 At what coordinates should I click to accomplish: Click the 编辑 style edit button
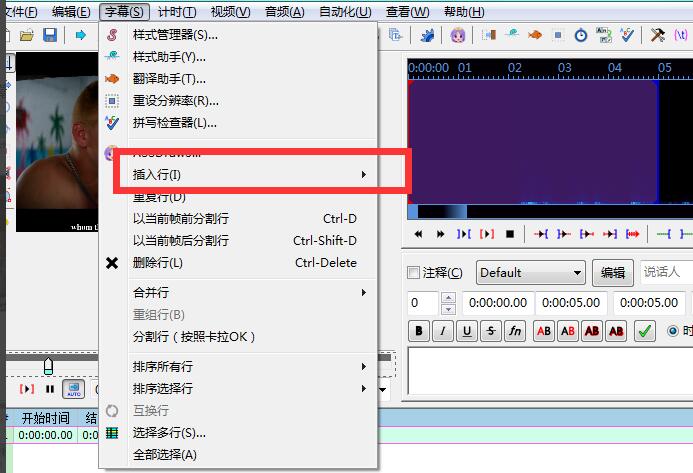coord(613,272)
